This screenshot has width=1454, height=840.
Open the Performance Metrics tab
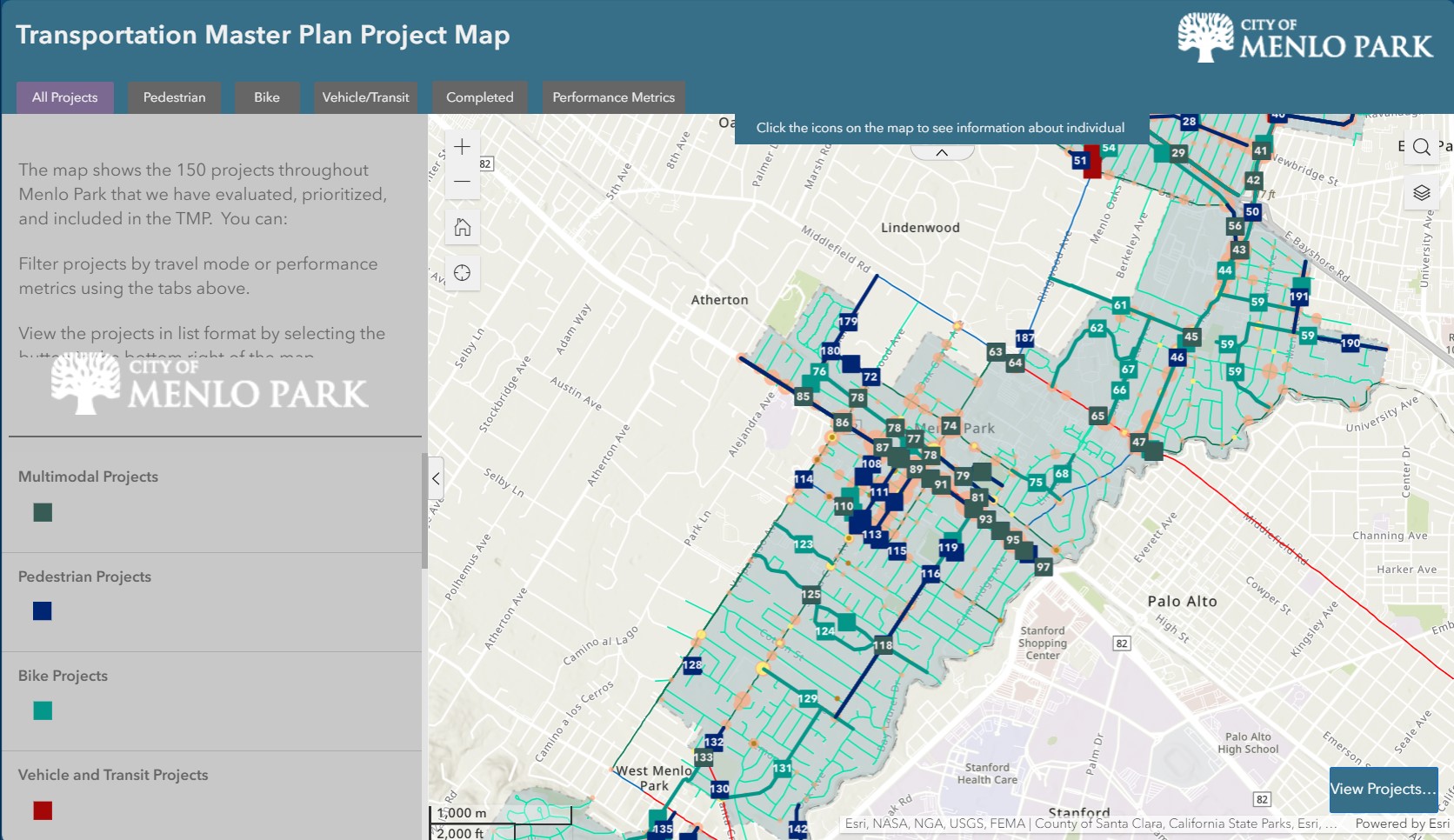pyautogui.click(x=614, y=97)
